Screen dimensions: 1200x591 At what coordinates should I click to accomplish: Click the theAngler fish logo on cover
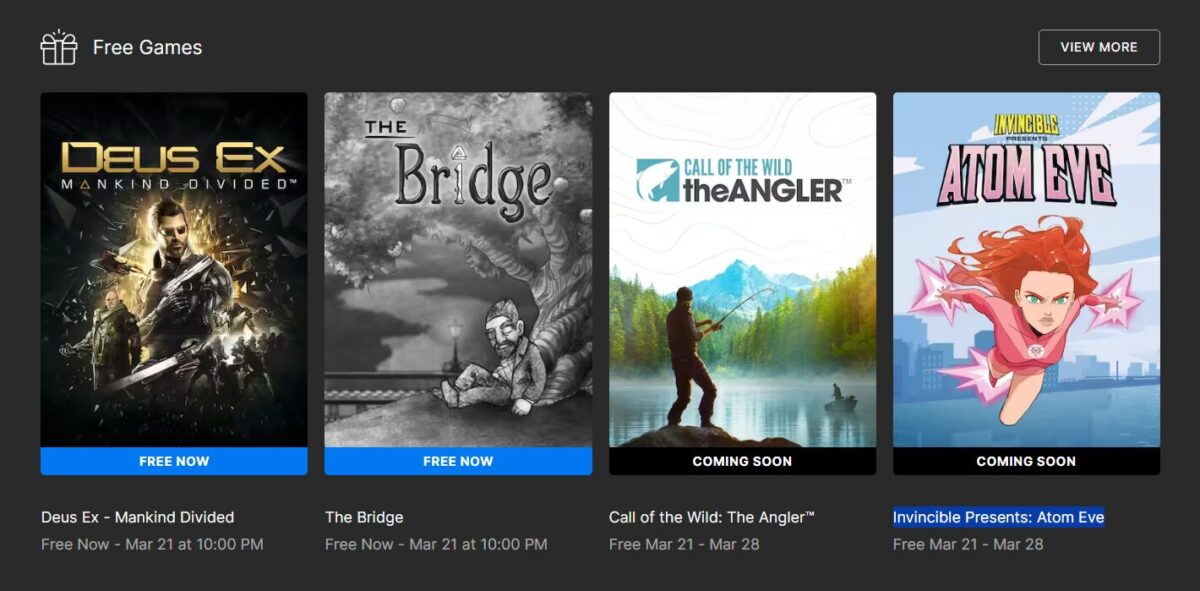[658, 180]
